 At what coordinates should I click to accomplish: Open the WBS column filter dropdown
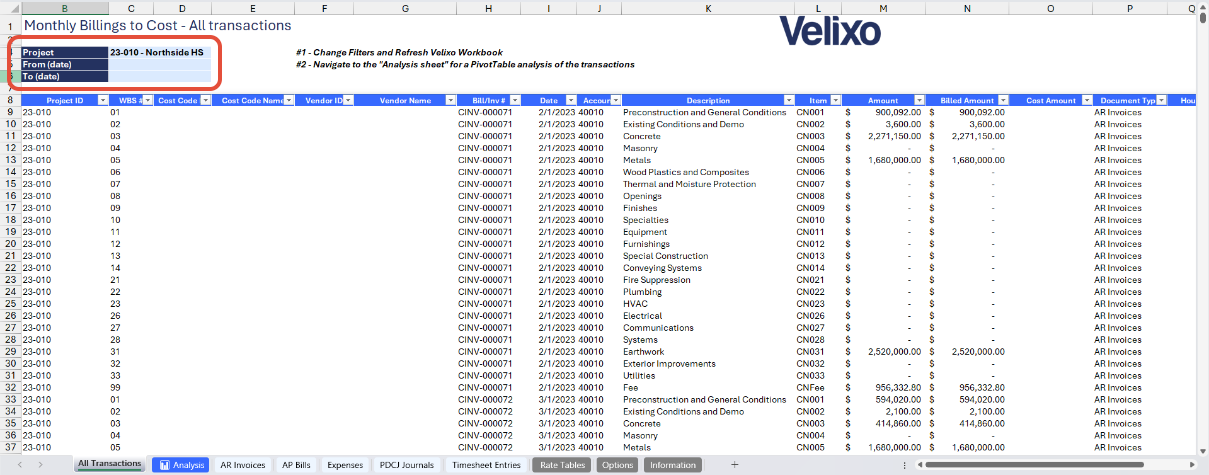147,101
